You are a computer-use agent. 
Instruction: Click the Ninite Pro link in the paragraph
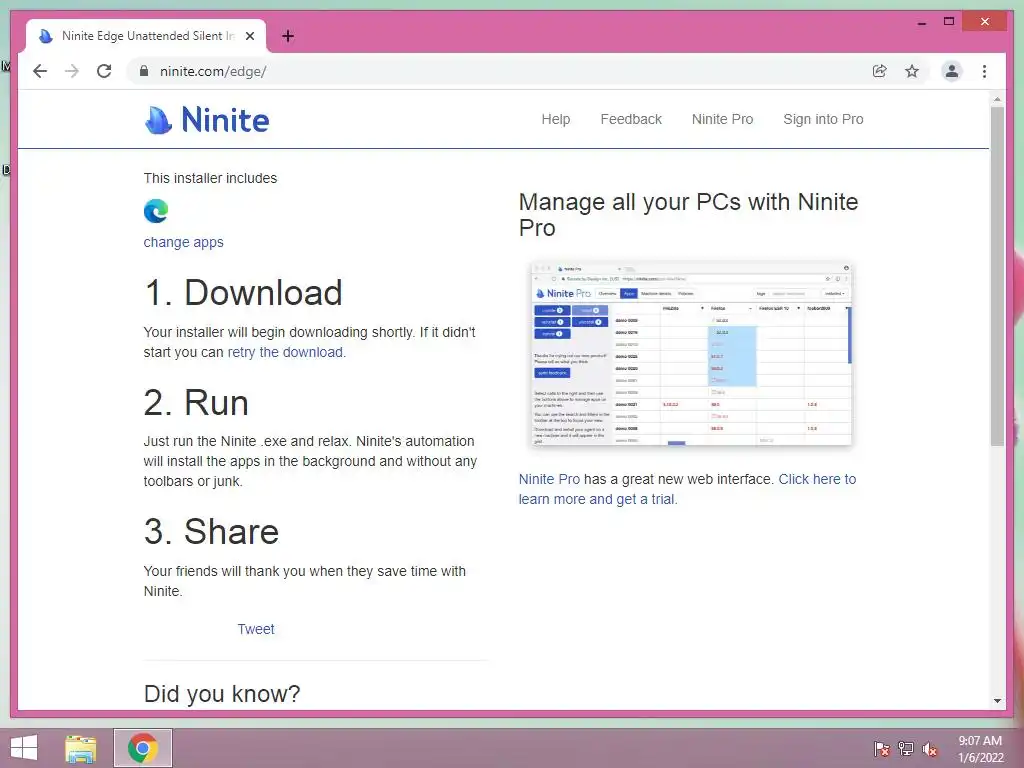coord(549,479)
